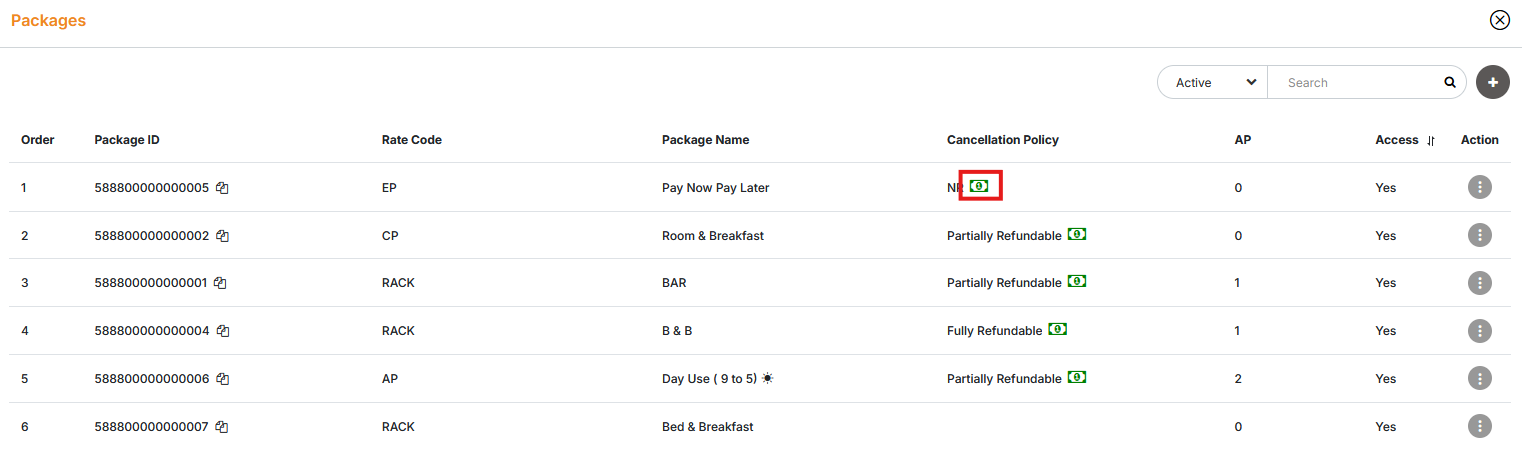1522x459 pixels.
Task: Add a new package with plus button
Action: click(x=1492, y=82)
